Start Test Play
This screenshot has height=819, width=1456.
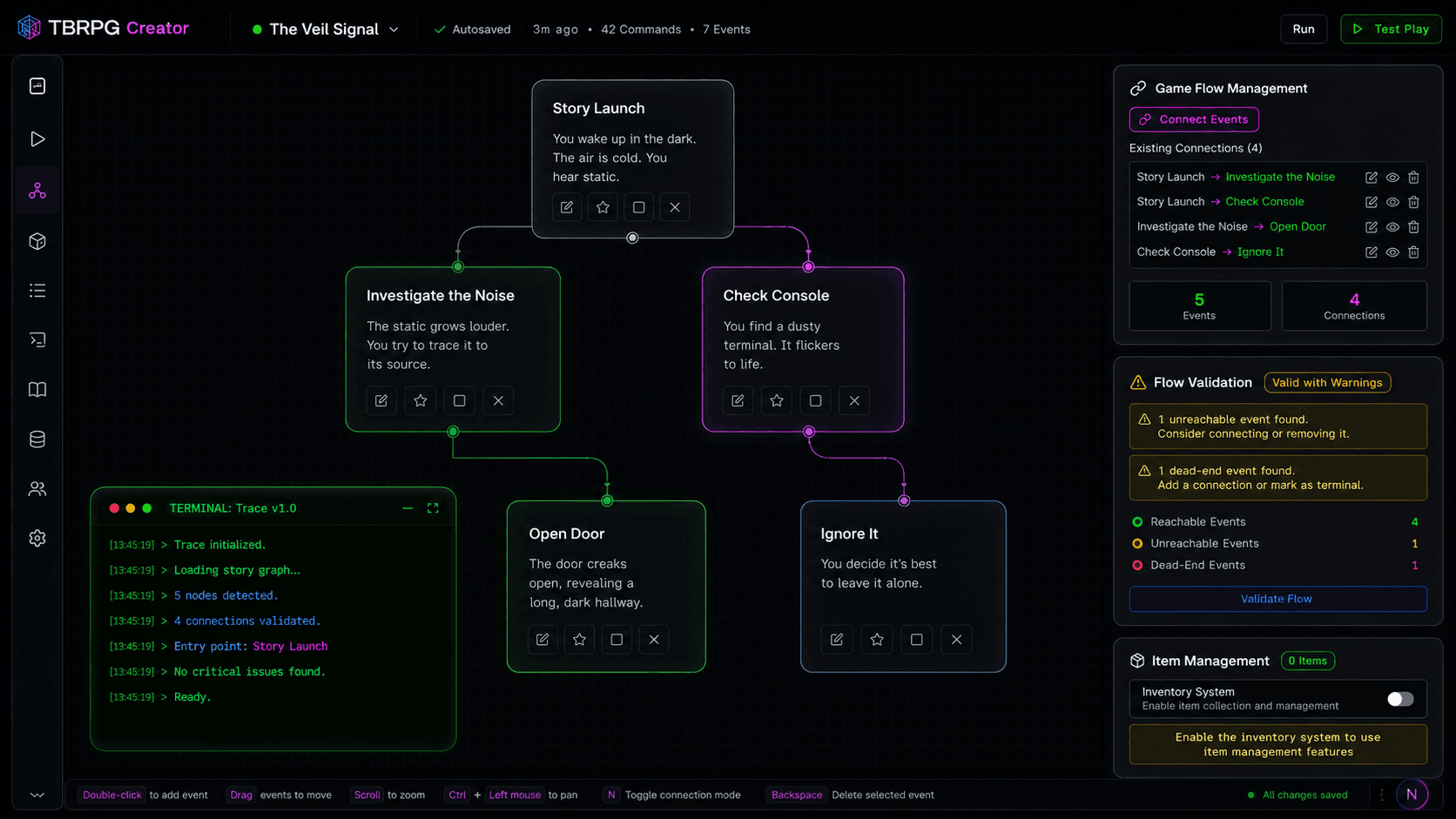[1391, 29]
